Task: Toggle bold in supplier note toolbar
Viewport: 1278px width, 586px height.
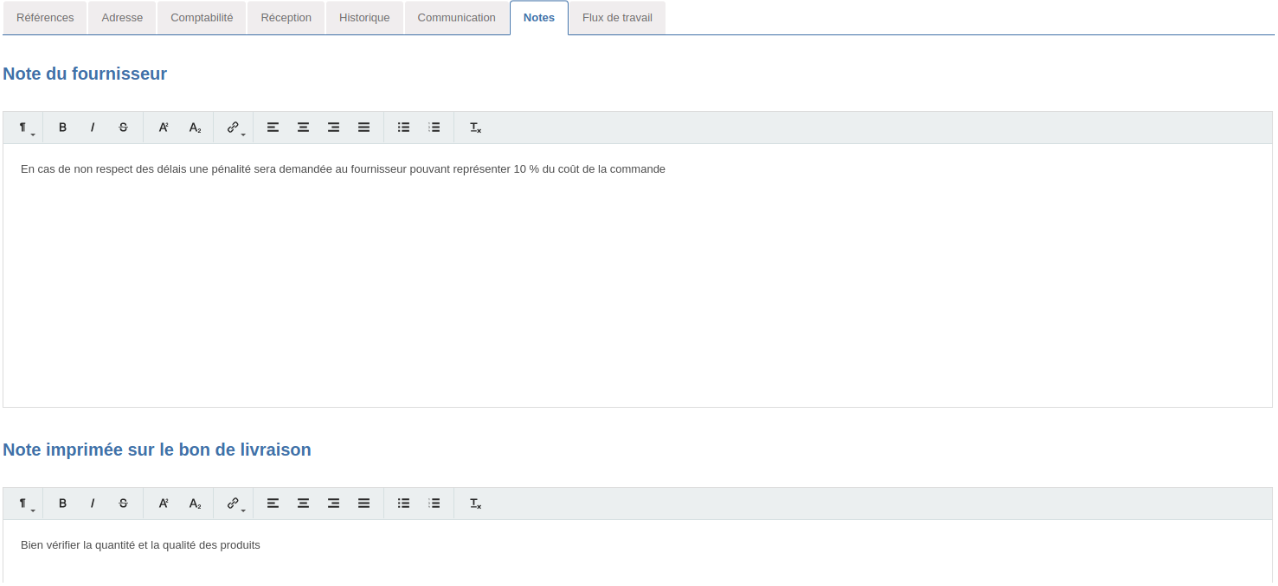Action: pos(63,128)
